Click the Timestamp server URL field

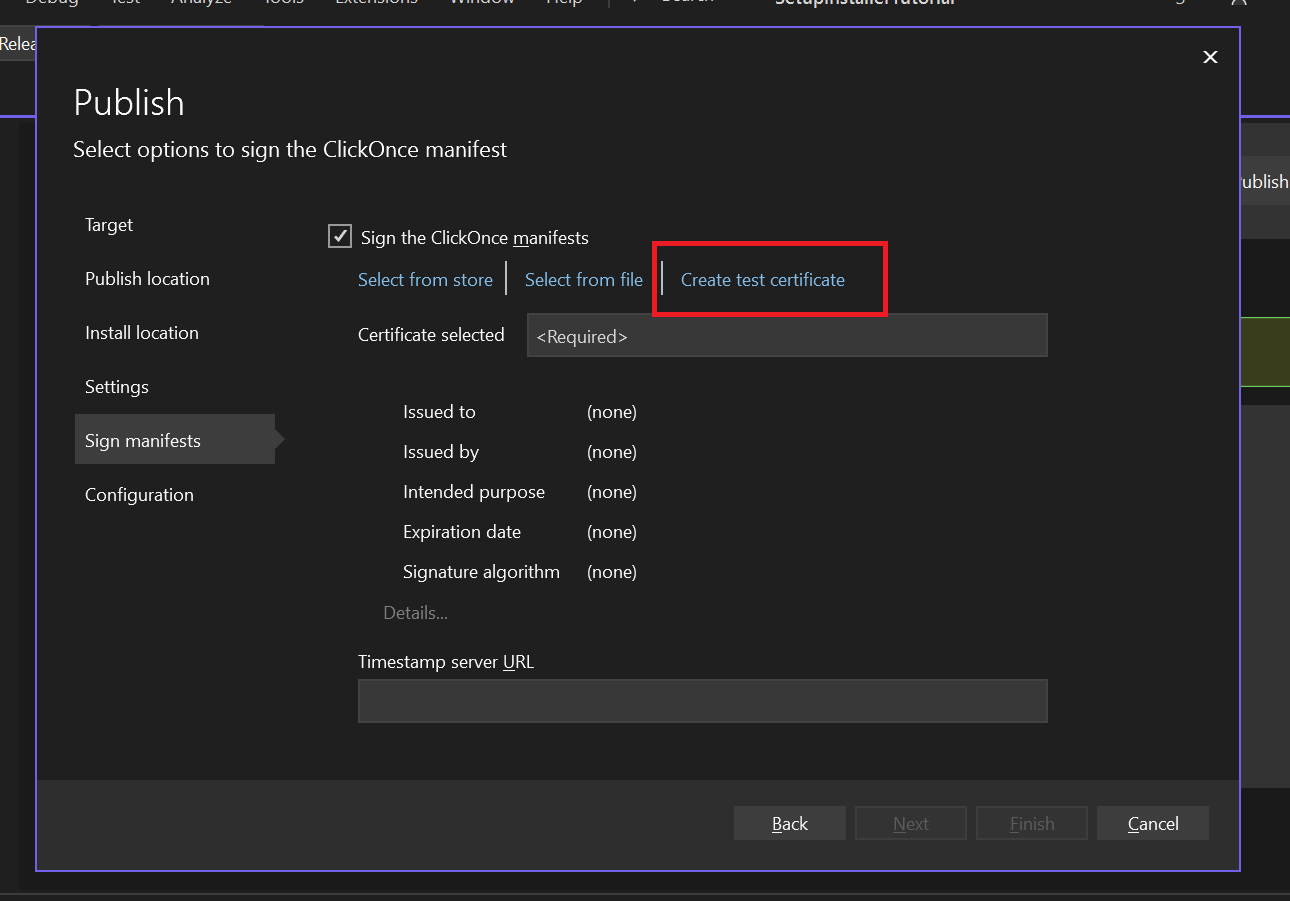702,701
